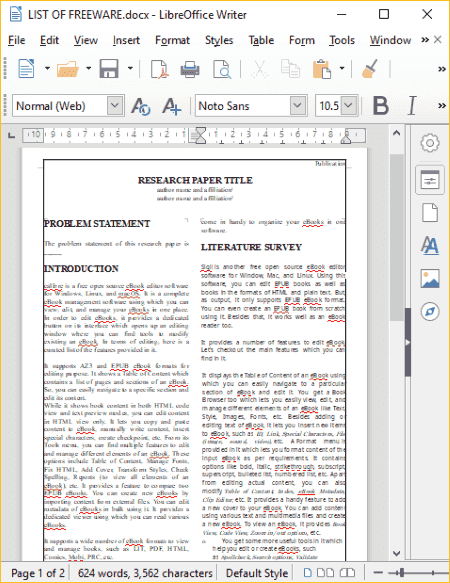Export directly as PDF icon
The image size is (450, 583).
pyautogui.click(x=160, y=69)
